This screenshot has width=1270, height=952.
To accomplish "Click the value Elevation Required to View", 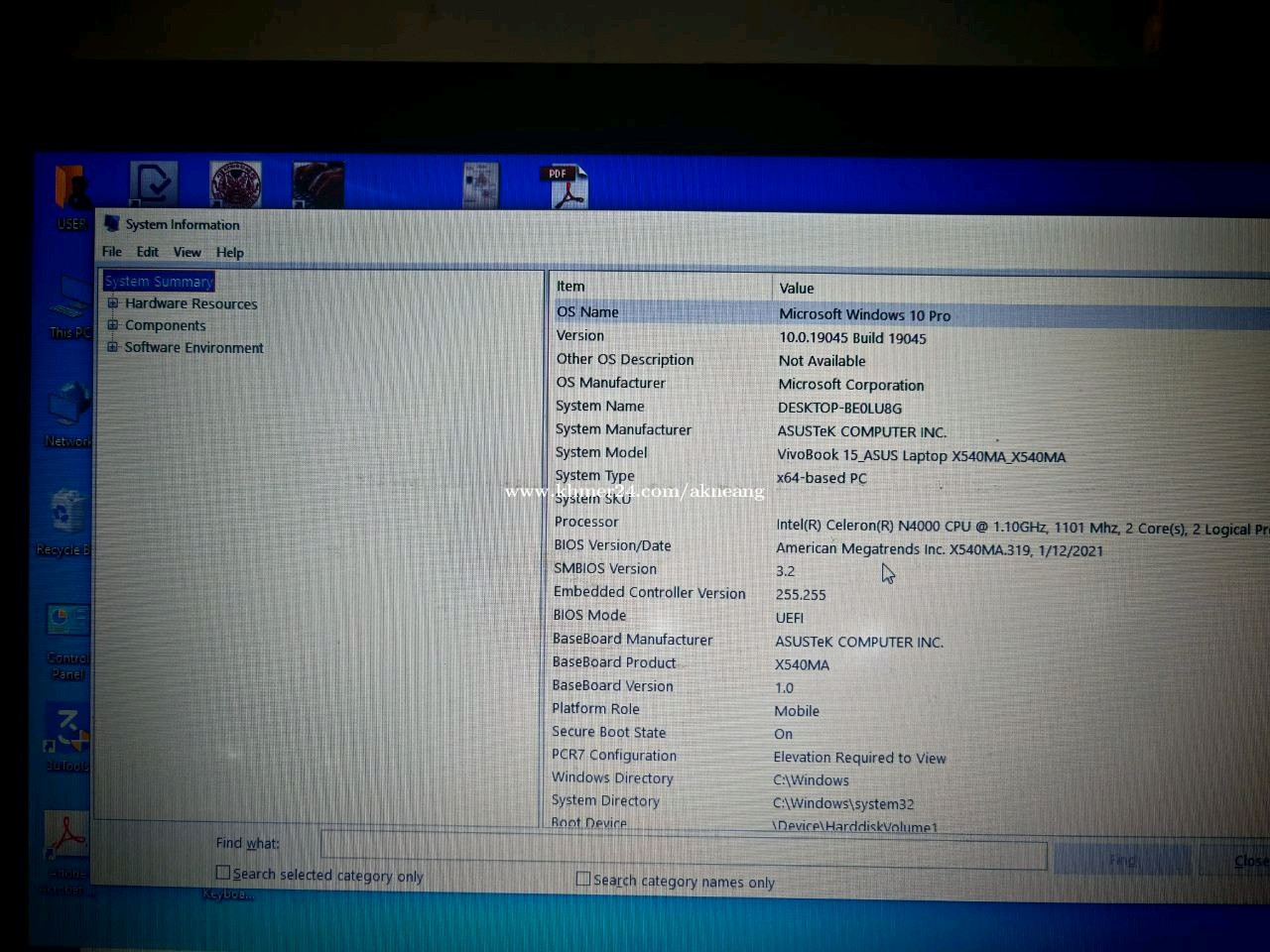I will [x=859, y=758].
